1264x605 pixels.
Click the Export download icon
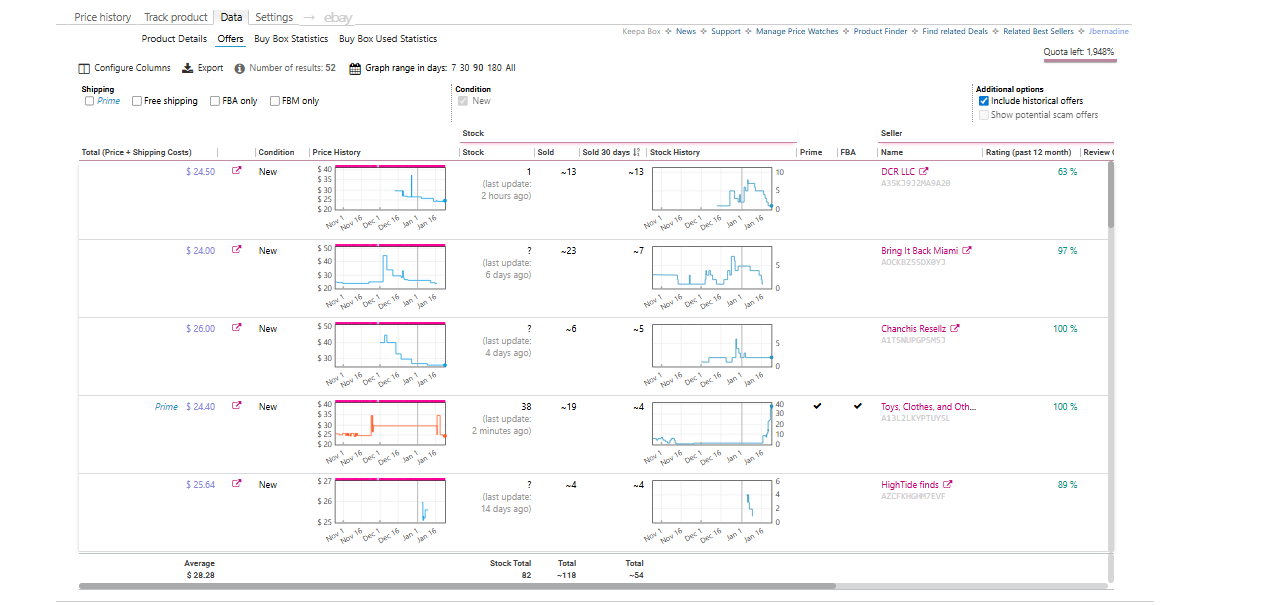click(x=188, y=69)
